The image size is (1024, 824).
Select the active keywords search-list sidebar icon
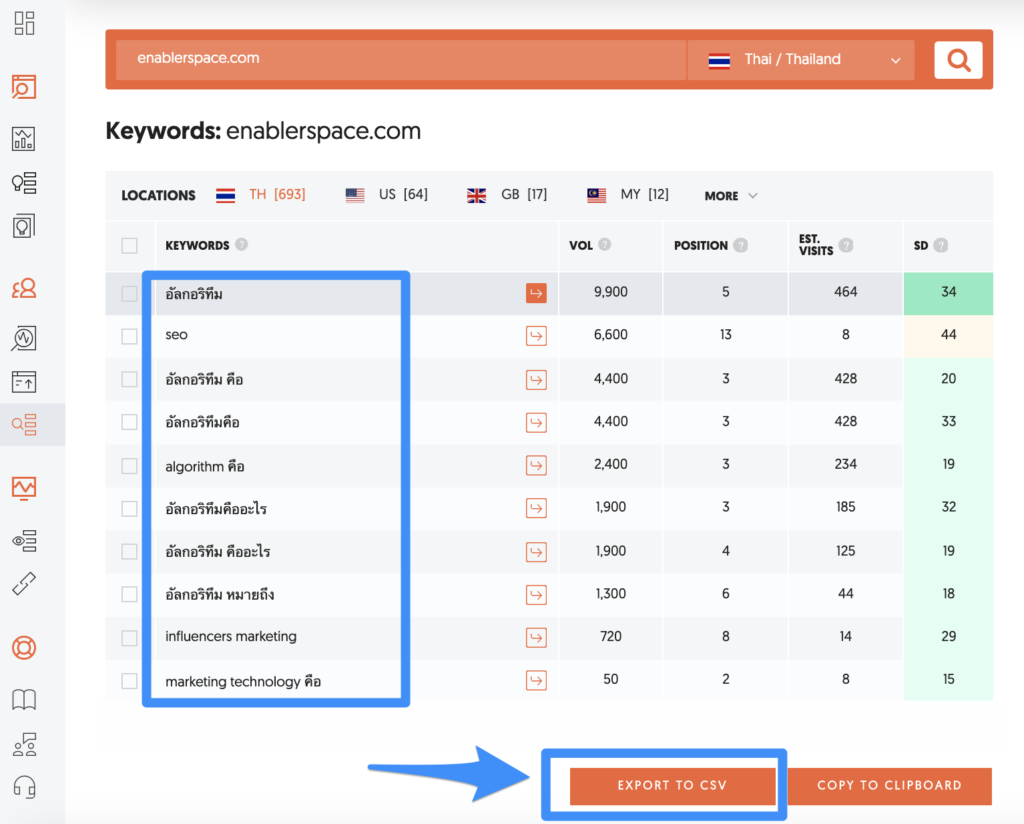click(x=24, y=425)
